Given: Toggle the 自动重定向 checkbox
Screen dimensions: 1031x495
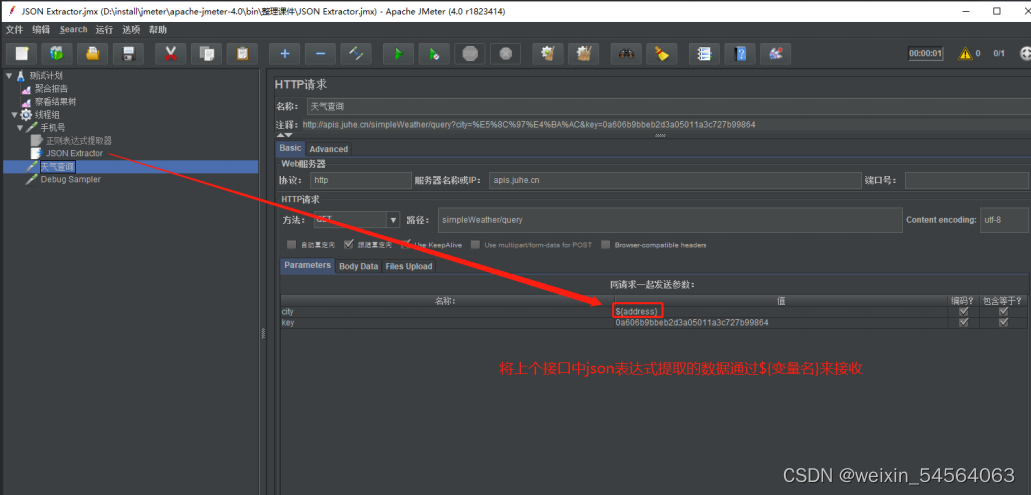Looking at the screenshot, I should pos(291,245).
